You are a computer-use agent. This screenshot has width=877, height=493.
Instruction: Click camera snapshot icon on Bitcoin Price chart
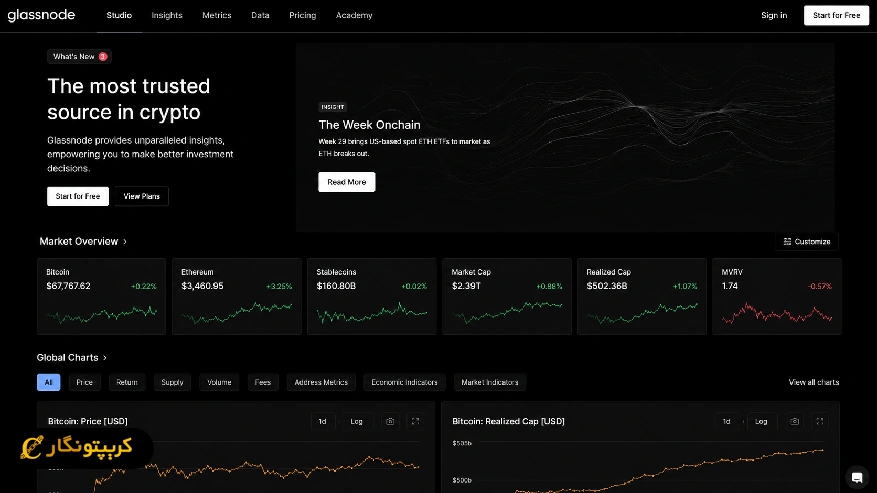[390, 421]
